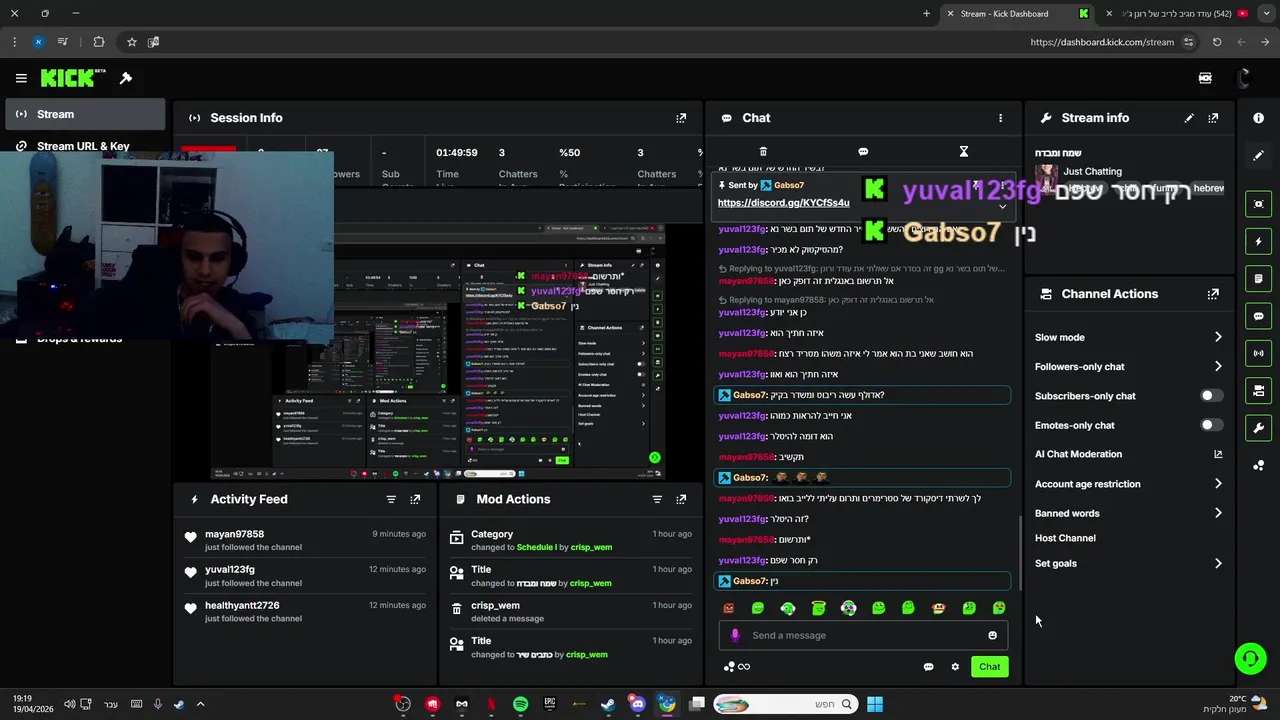
Task: Pop out the Mod Actions panel
Action: coord(681,499)
